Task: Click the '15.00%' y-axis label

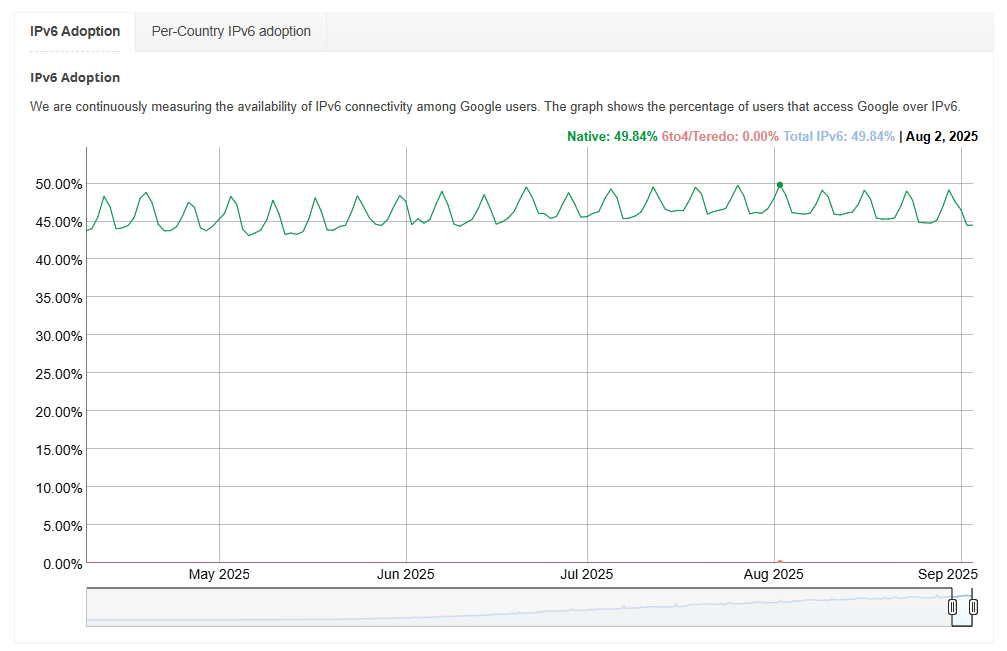Action: click(59, 450)
